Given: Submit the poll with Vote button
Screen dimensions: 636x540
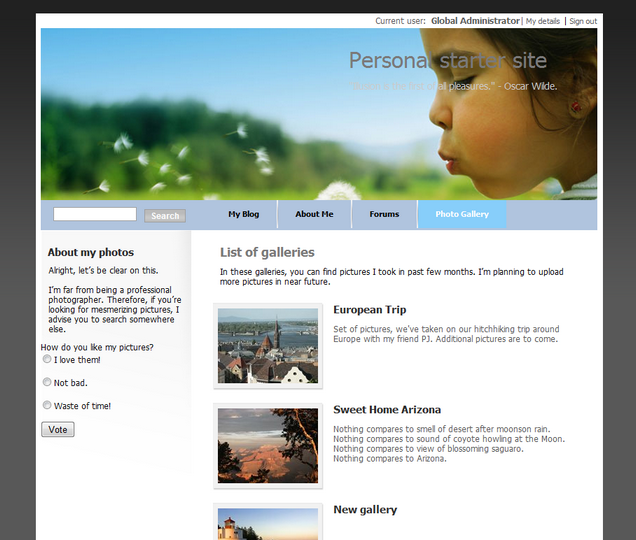Looking at the screenshot, I should tap(58, 430).
